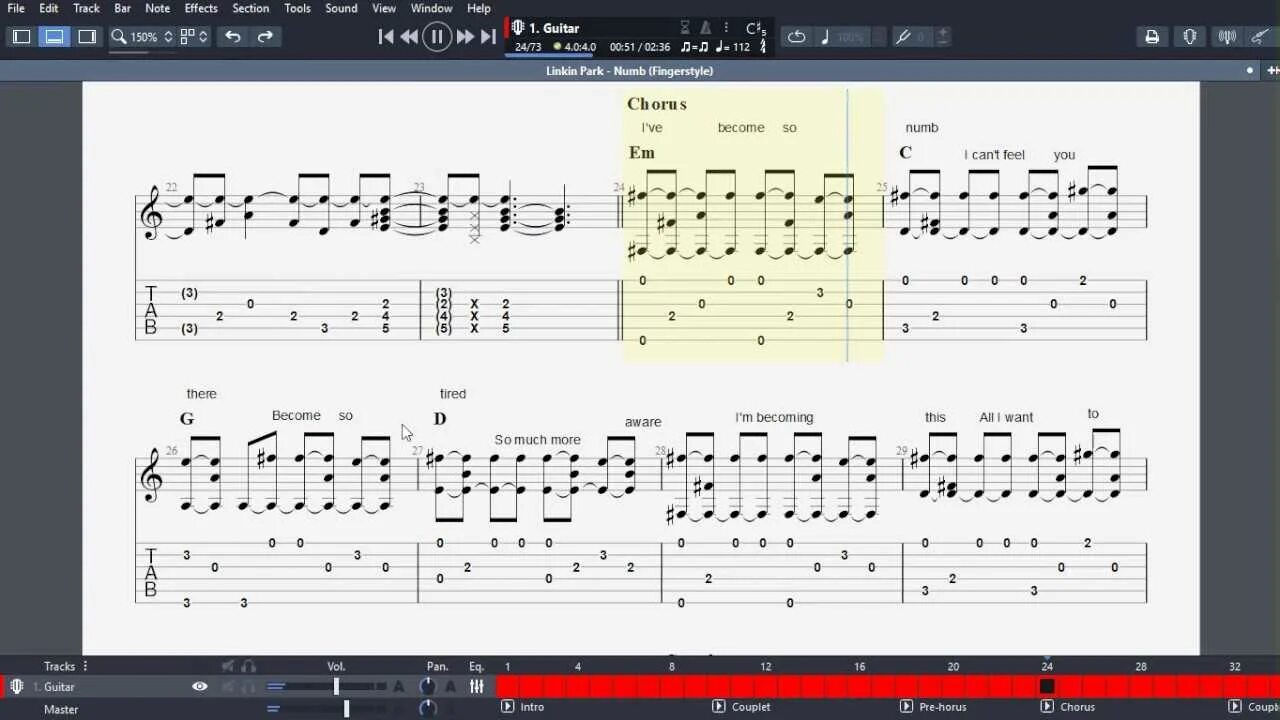The width and height of the screenshot is (1280, 720).
Task: Open the Sound menu
Action: (341, 8)
